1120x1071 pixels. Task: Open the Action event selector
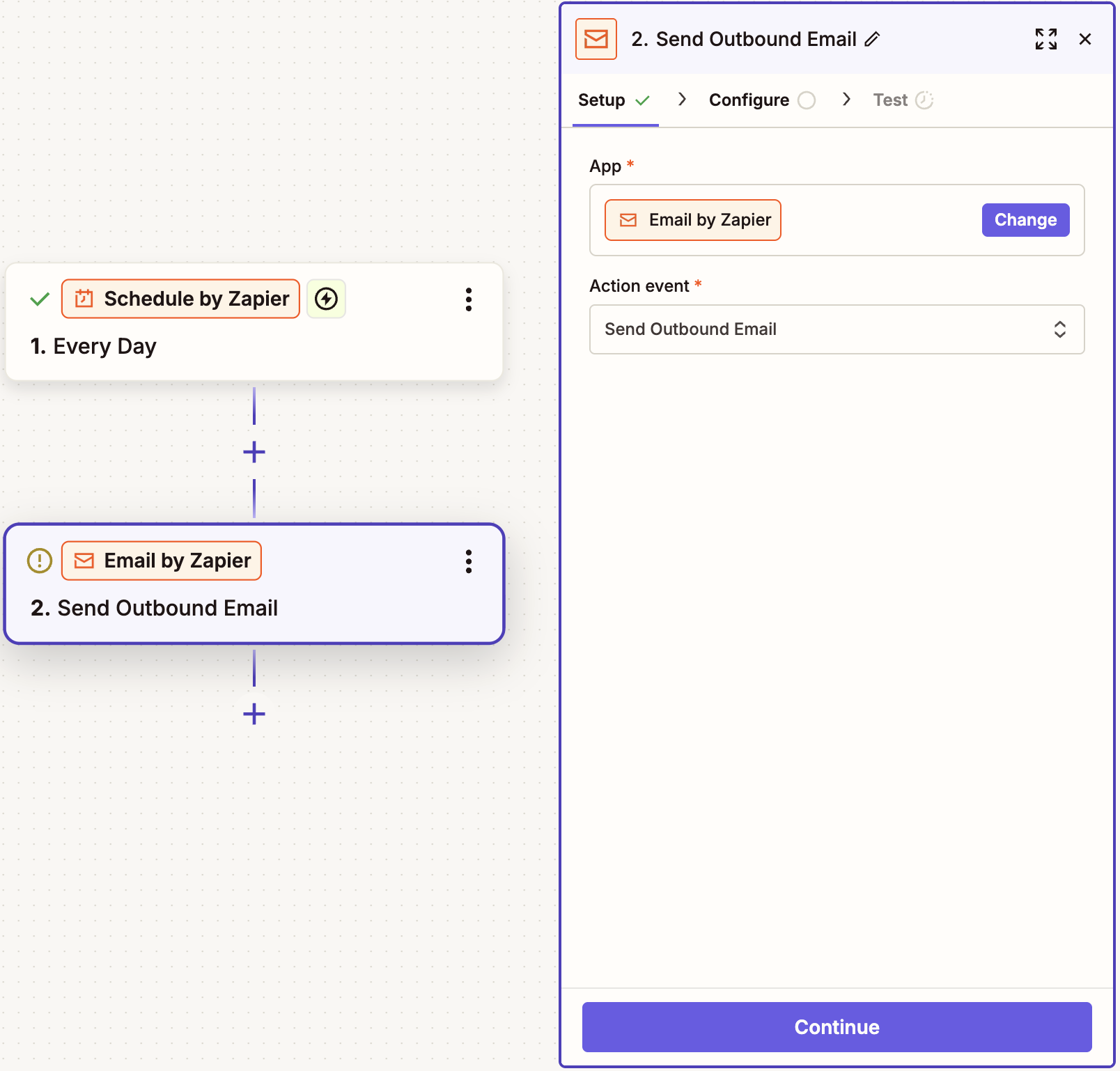pyautogui.click(x=837, y=329)
